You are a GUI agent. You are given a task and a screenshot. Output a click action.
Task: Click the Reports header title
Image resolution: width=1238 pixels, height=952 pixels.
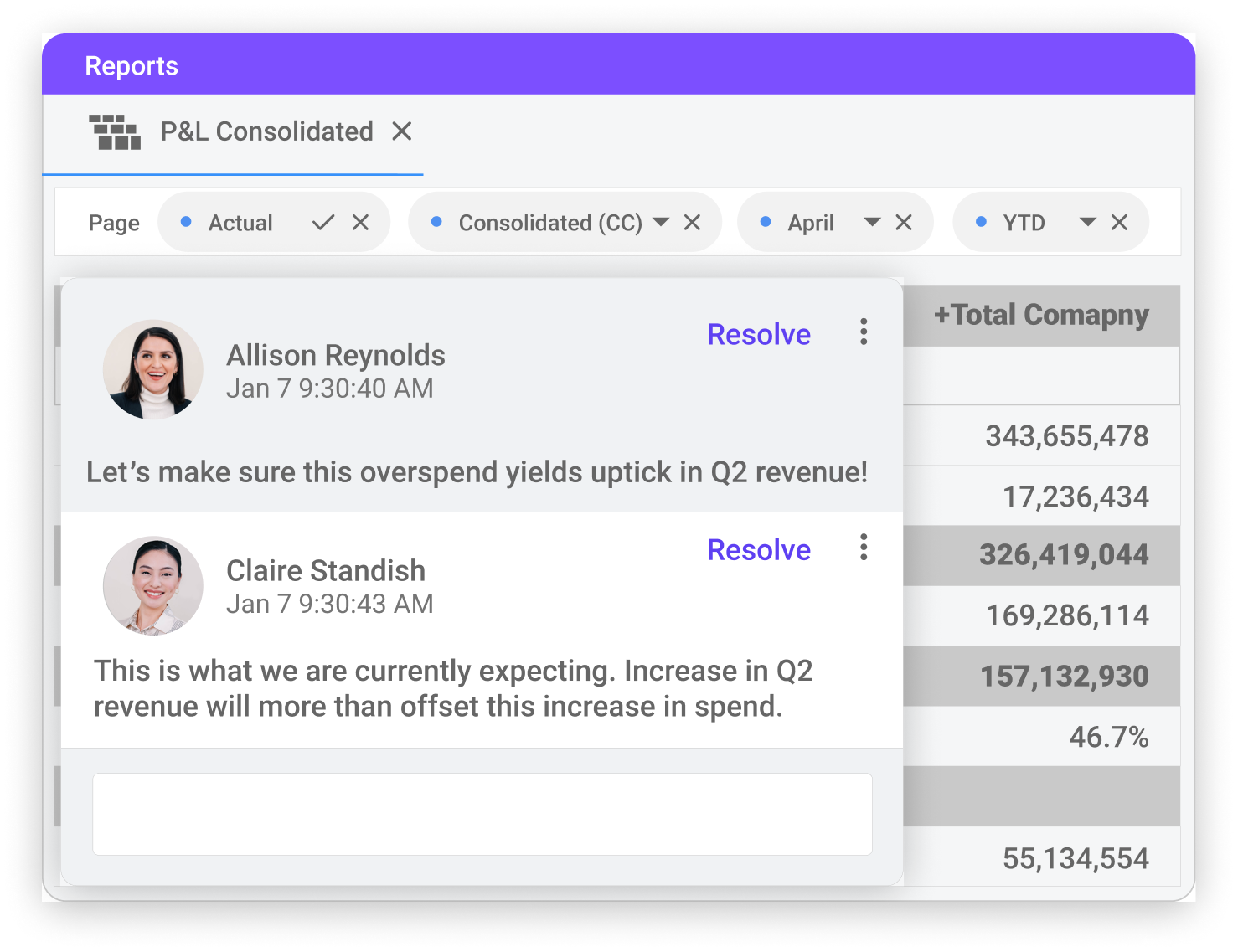point(132,66)
